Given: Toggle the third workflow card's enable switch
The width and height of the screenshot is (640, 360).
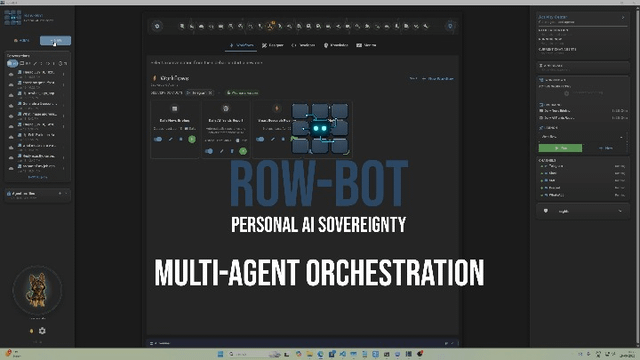Looking at the screenshot, I should pos(260,140).
